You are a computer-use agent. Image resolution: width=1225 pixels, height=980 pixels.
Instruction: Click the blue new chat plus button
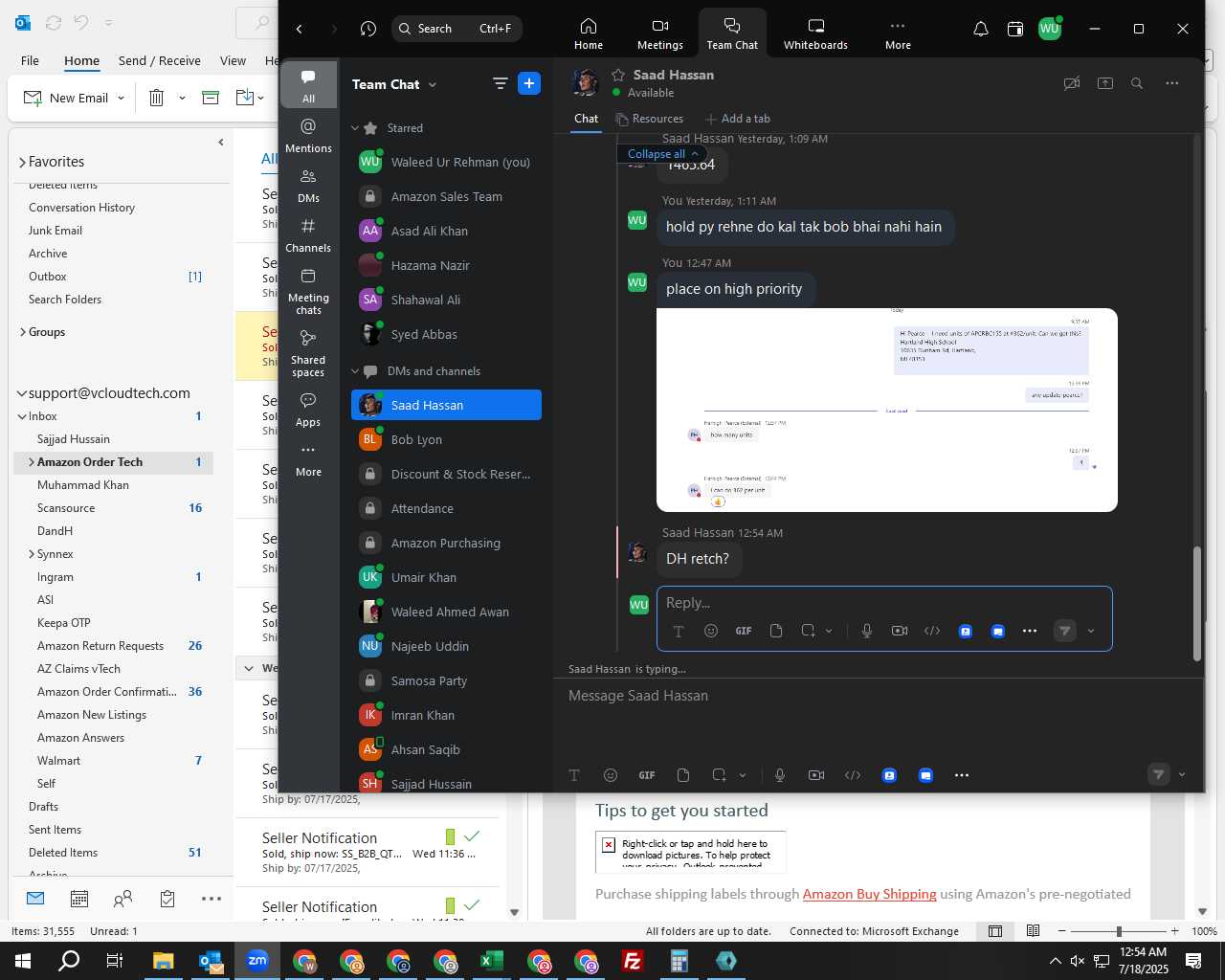529,83
